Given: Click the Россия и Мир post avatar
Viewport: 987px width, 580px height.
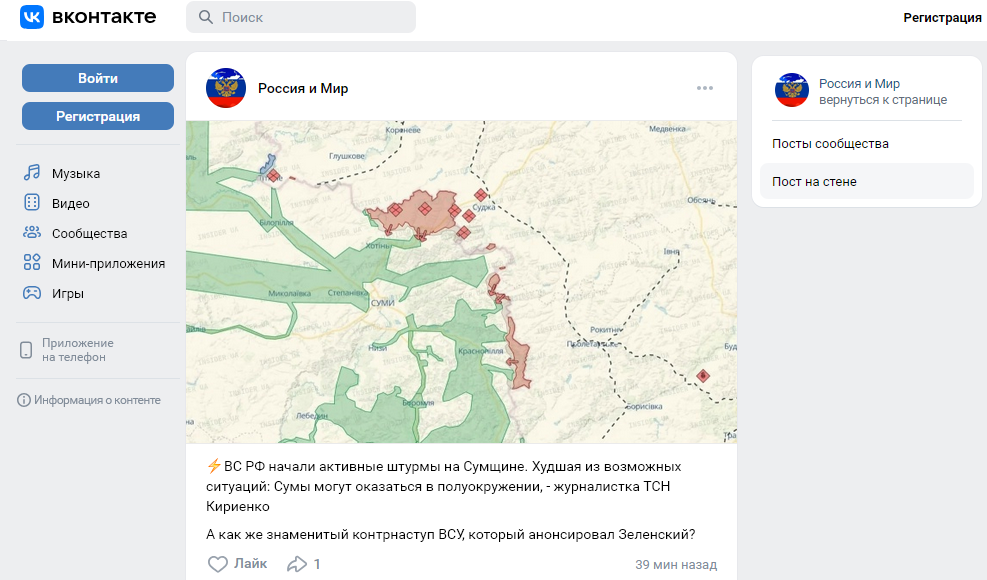Looking at the screenshot, I should (x=226, y=88).
